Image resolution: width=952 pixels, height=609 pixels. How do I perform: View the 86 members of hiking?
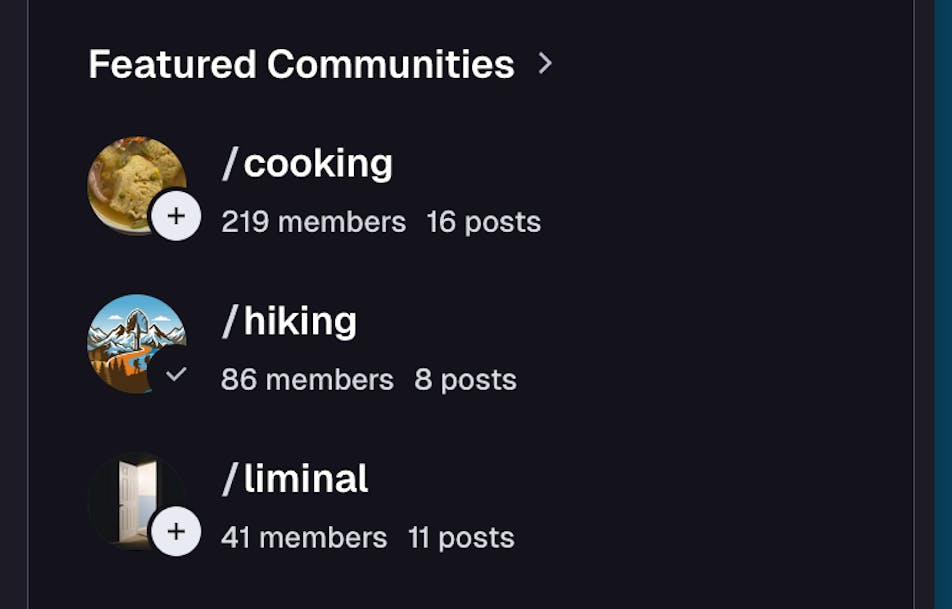pos(307,380)
